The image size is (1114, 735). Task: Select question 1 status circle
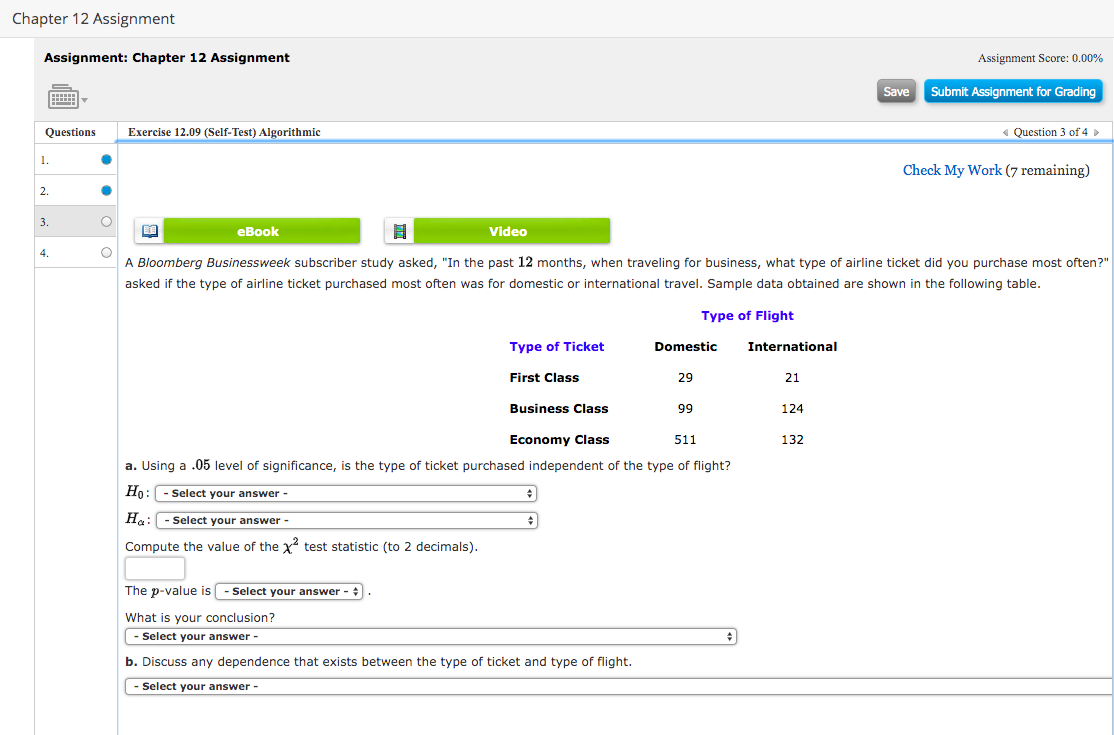(x=107, y=160)
